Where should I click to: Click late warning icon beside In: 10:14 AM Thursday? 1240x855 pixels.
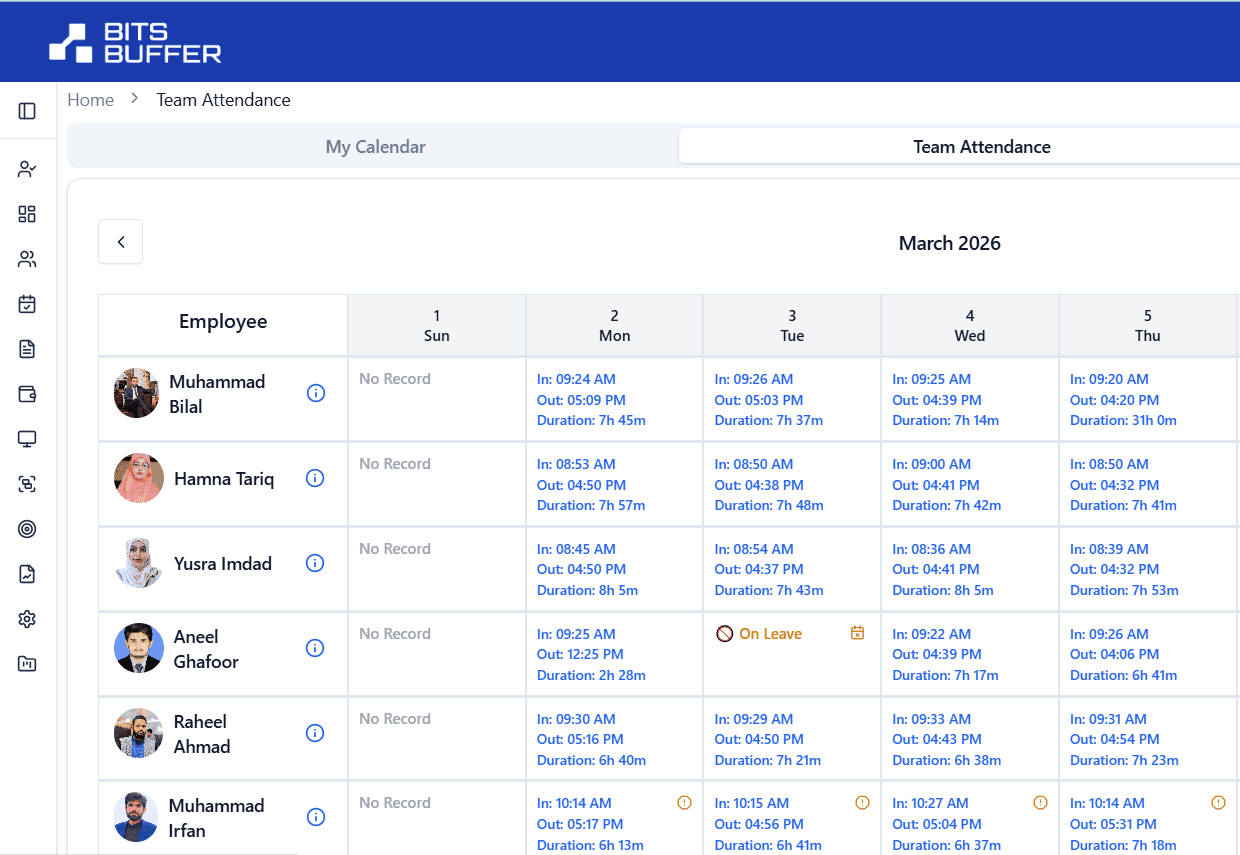coord(1218,802)
